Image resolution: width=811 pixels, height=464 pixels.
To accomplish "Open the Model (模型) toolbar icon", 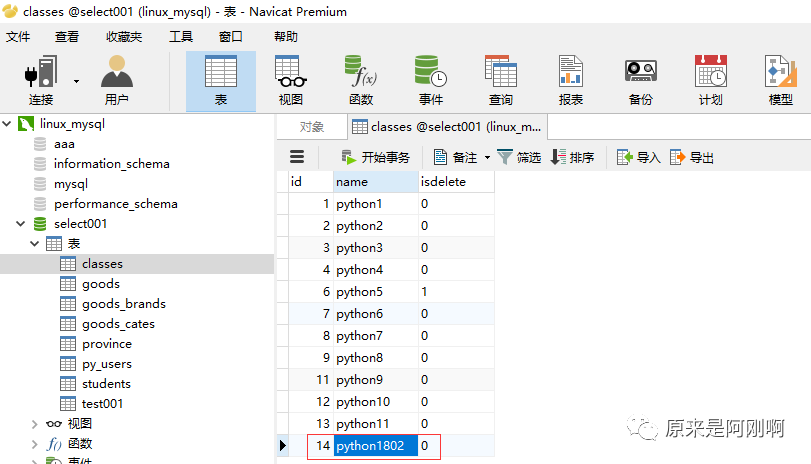I will [x=780, y=80].
